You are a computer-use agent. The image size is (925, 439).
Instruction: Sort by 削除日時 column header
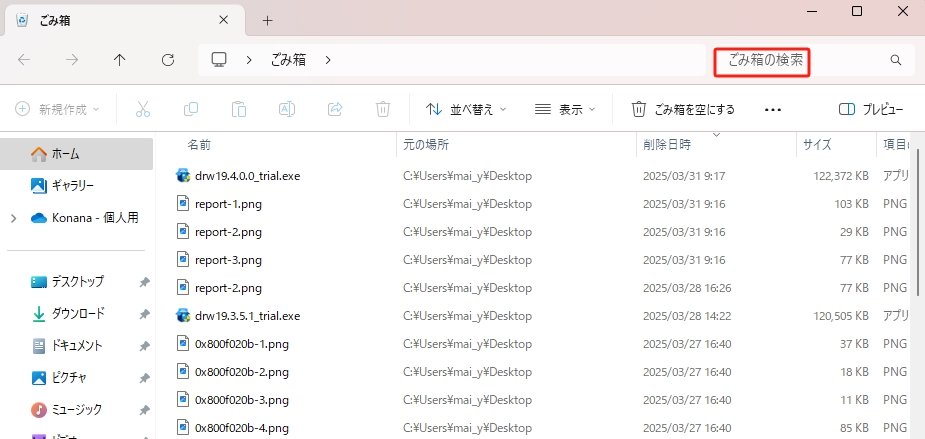tap(666, 145)
